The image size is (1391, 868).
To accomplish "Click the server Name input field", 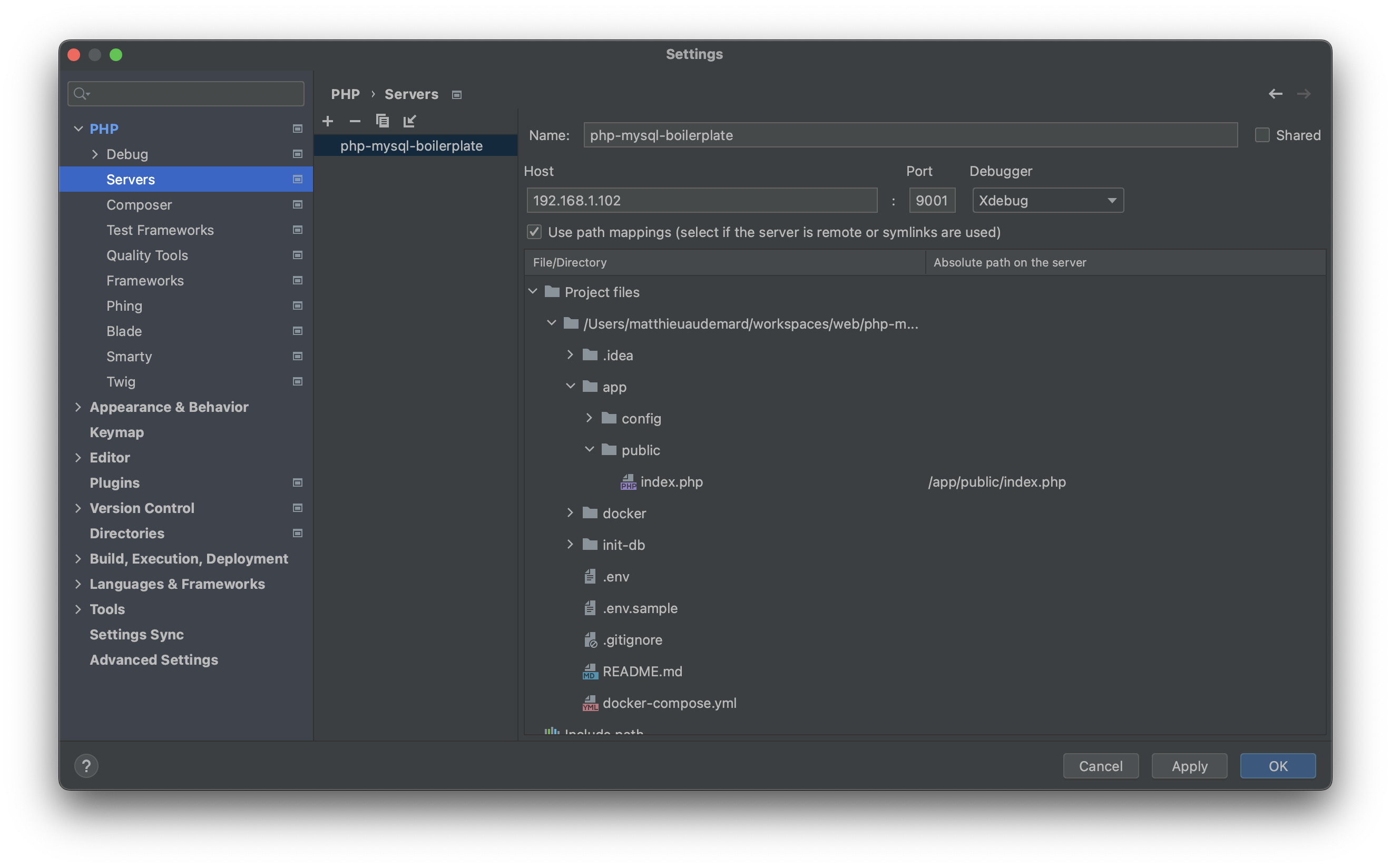I will [x=910, y=135].
